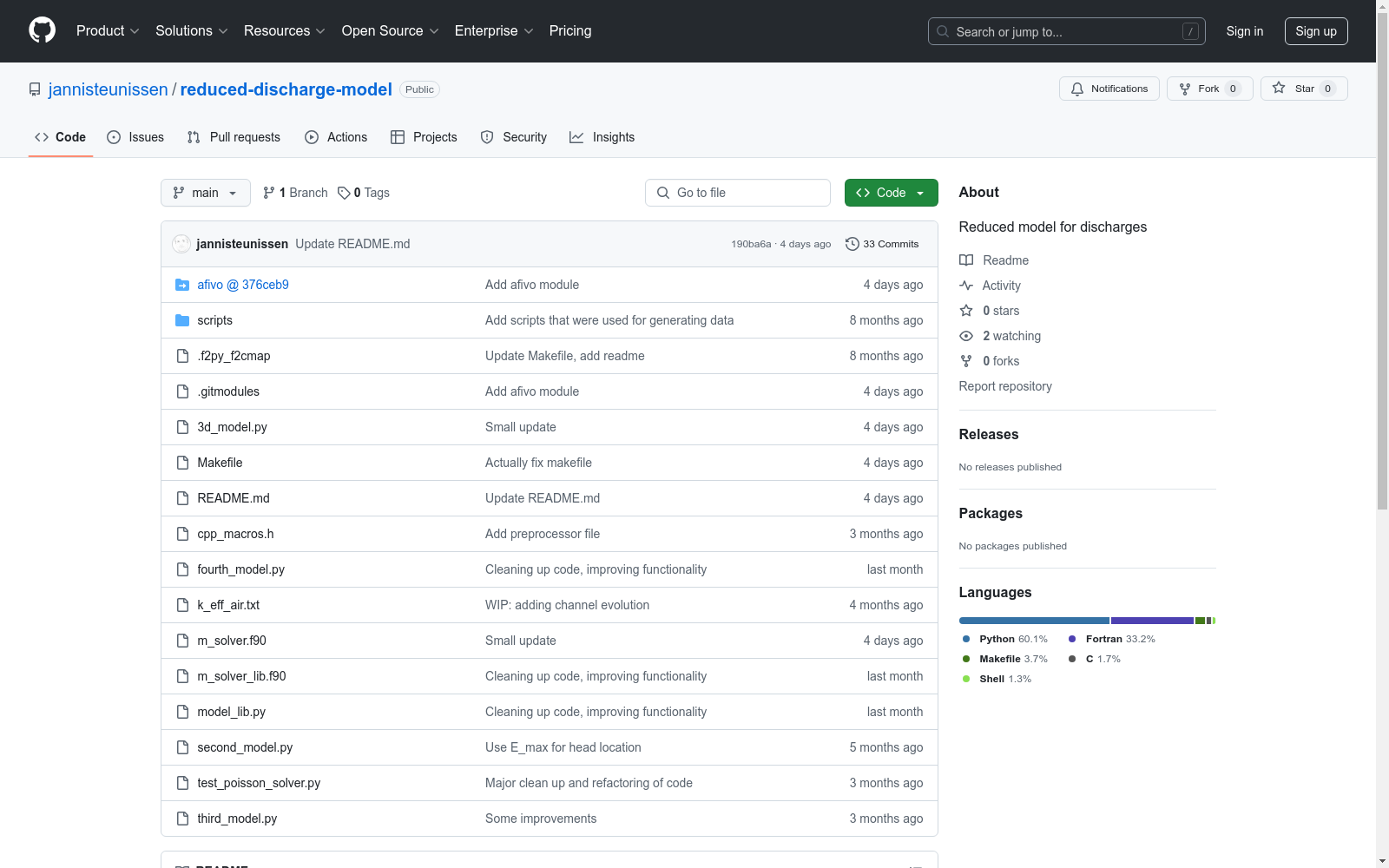Screen dimensions: 1389x868
Task: Click the file icon beside third_model.py
Action: [x=182, y=819]
